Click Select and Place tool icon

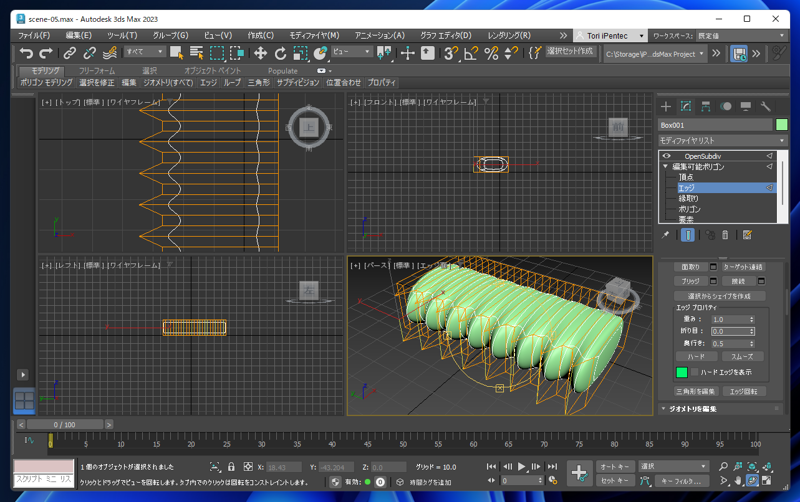(320, 53)
